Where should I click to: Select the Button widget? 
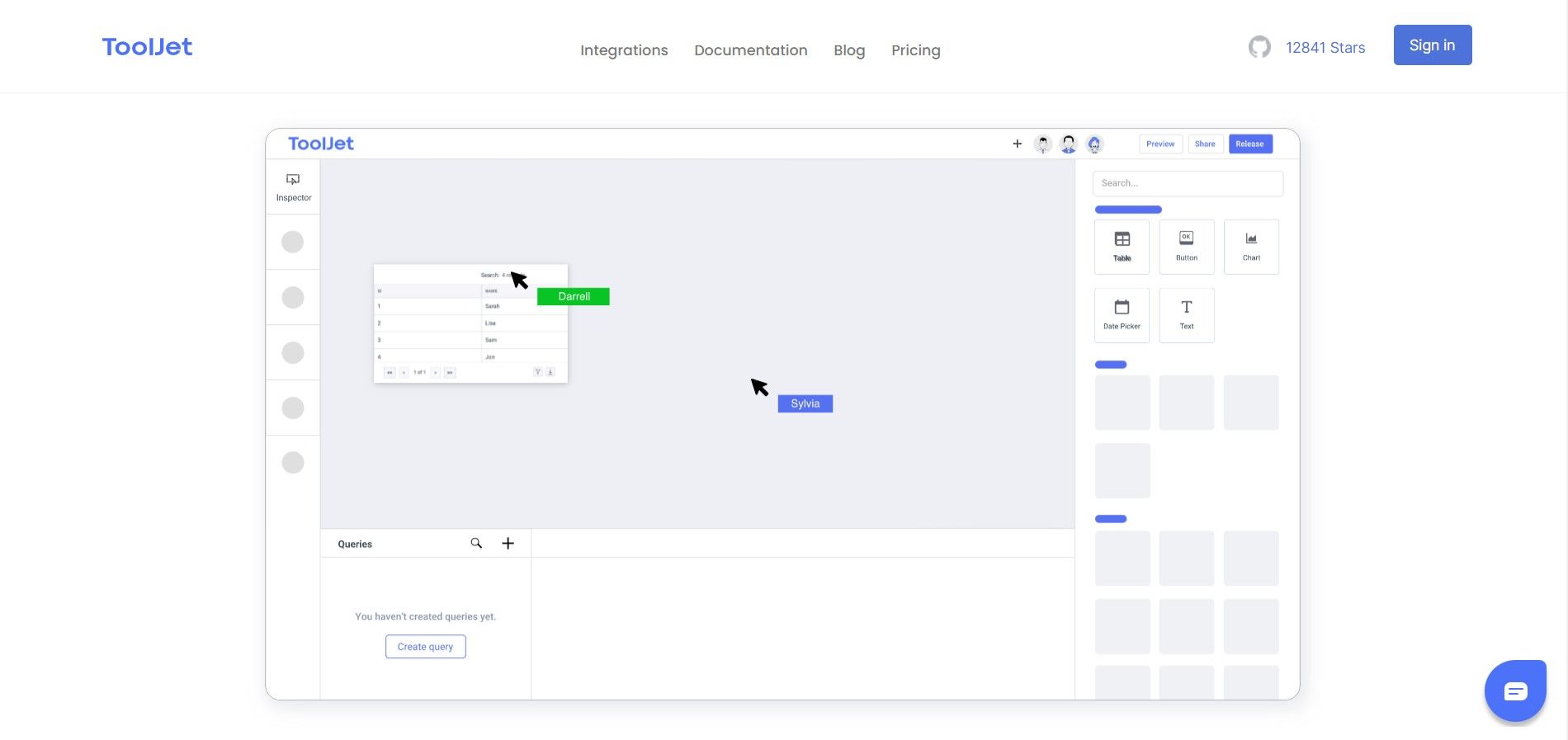tap(1187, 247)
